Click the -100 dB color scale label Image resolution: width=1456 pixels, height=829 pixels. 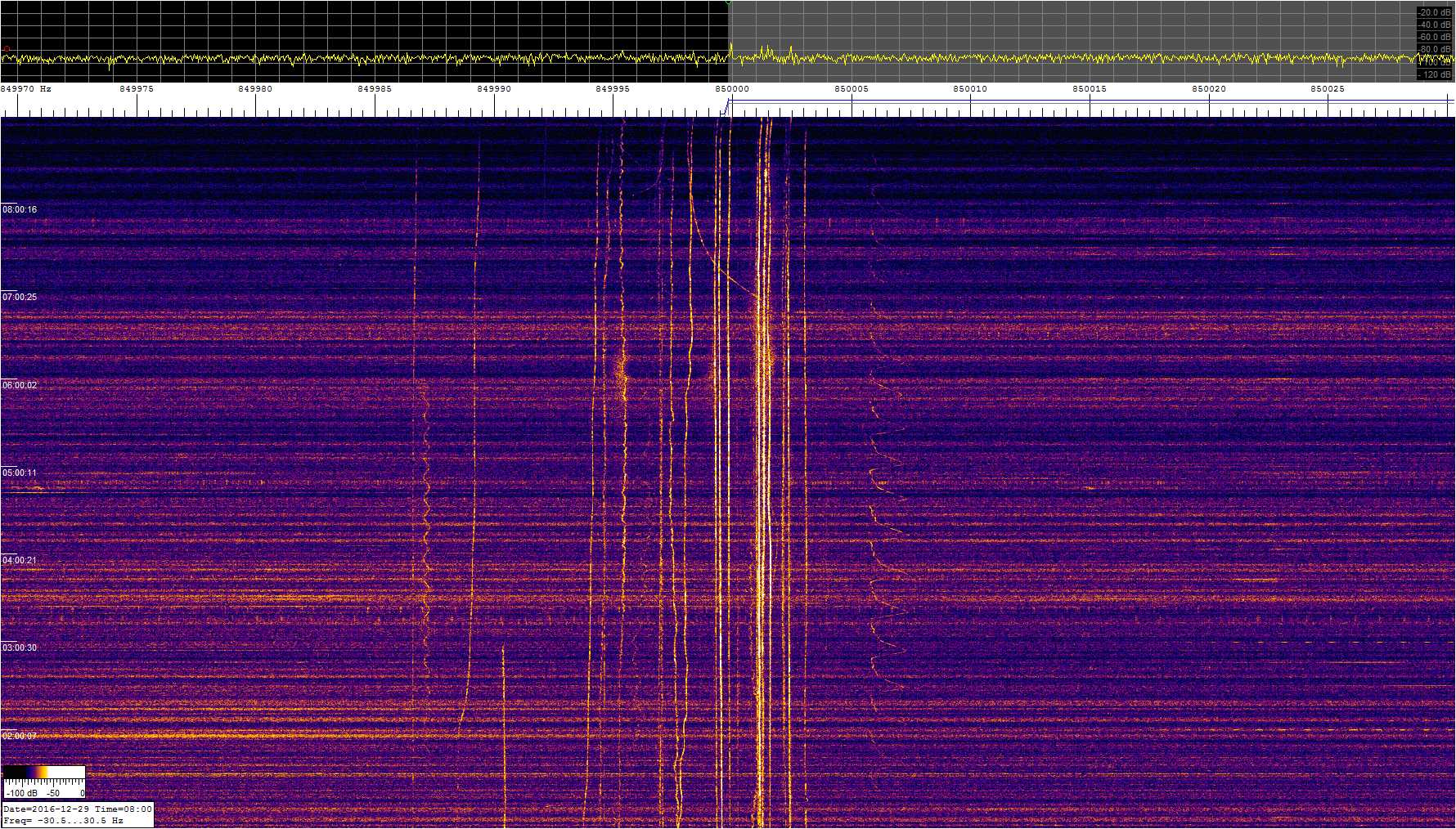point(21,793)
